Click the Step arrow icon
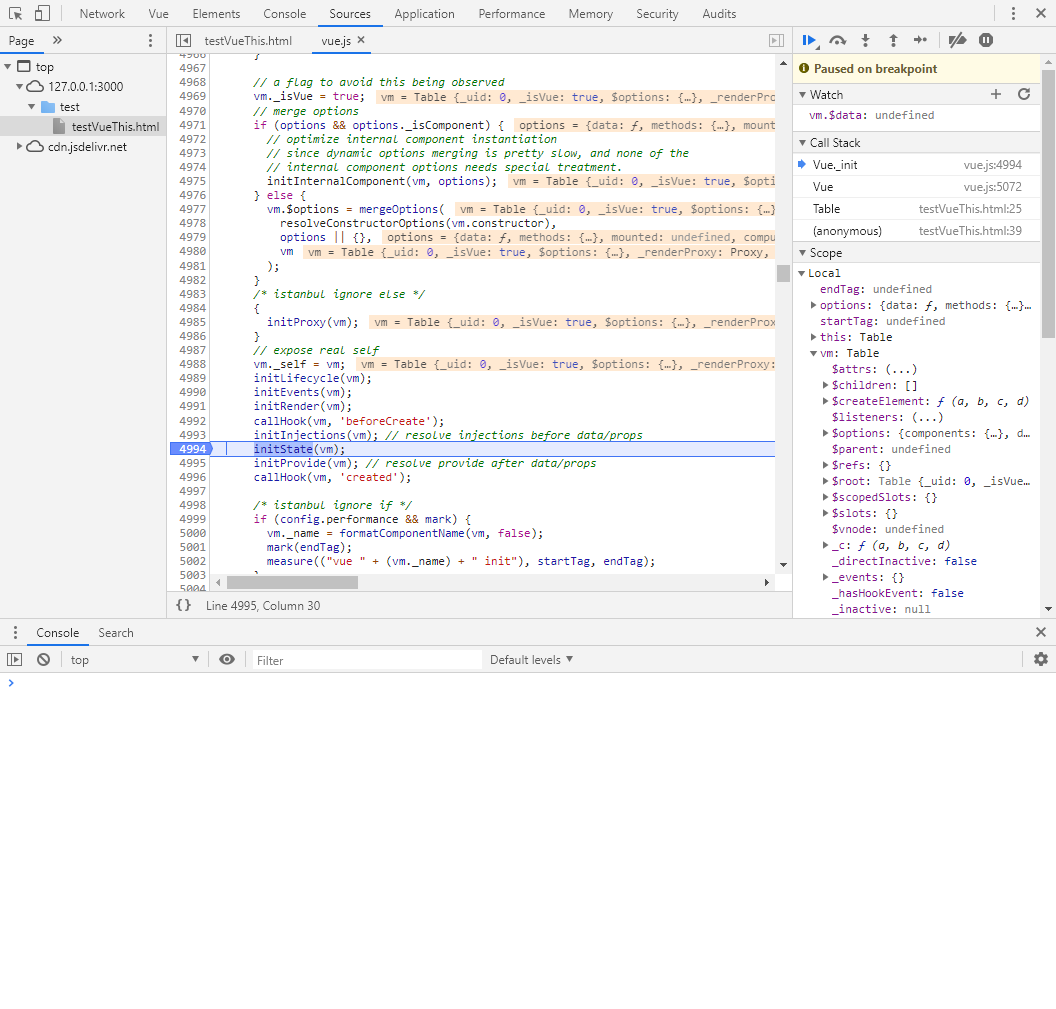This screenshot has height=1009, width=1056. tap(920, 40)
